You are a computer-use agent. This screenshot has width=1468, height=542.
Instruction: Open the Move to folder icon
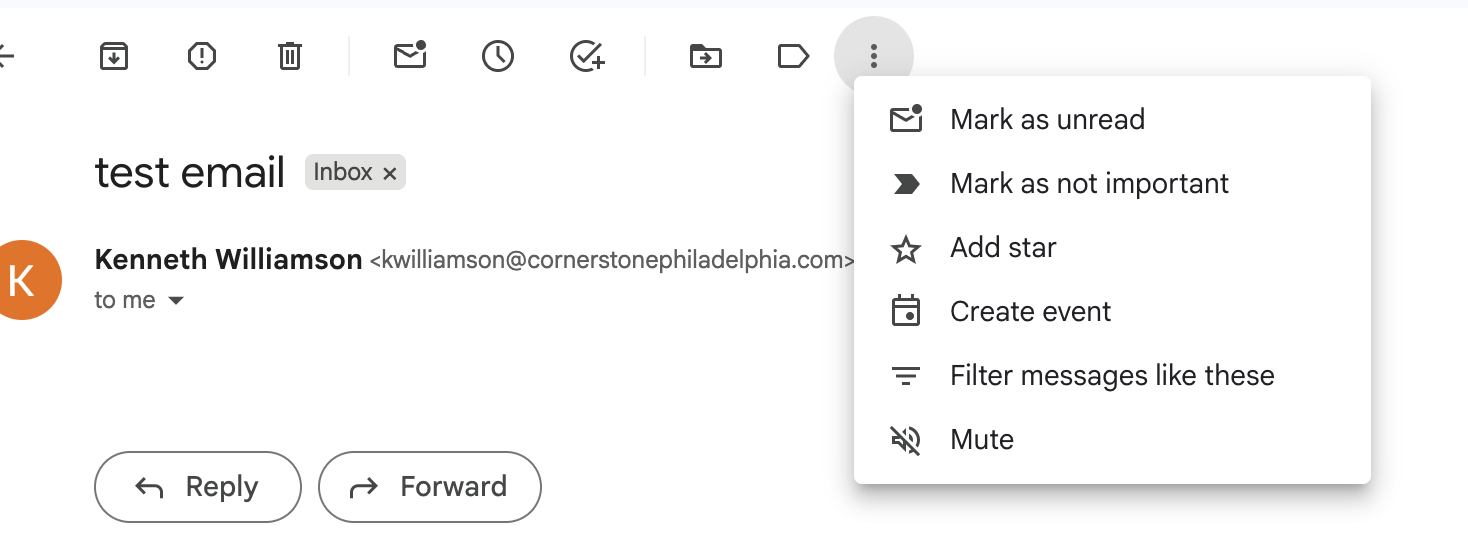(x=706, y=57)
